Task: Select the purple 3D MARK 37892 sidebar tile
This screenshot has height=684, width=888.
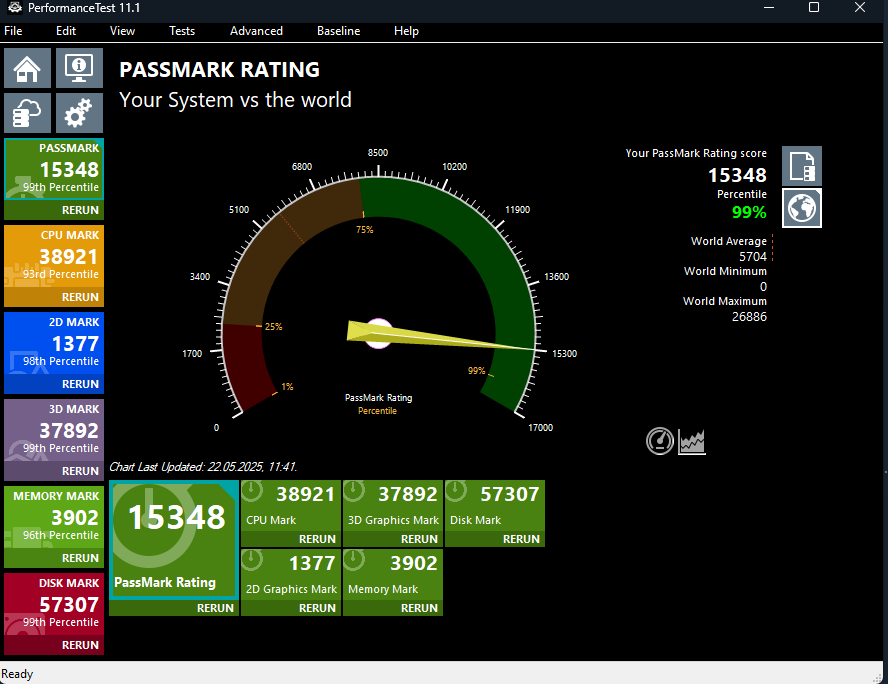Action: (54, 430)
